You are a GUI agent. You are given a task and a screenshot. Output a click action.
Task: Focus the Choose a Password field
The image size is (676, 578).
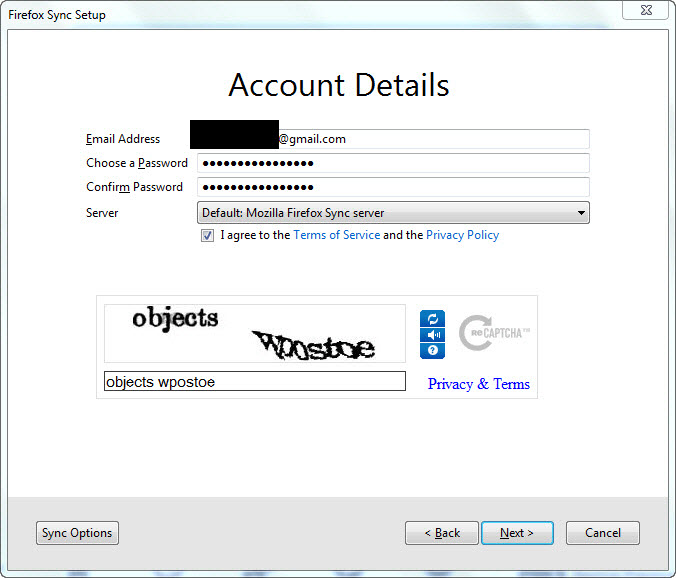point(393,163)
